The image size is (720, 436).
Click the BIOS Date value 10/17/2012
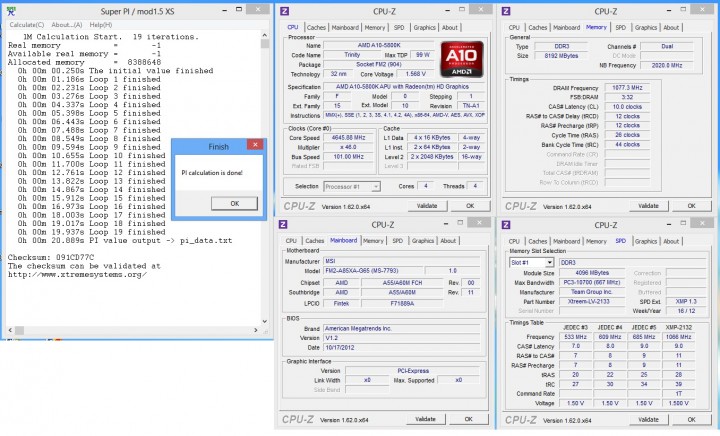pyautogui.click(x=402, y=347)
